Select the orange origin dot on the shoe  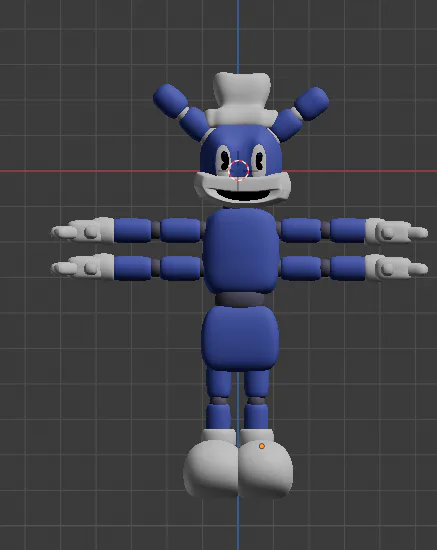262,446
